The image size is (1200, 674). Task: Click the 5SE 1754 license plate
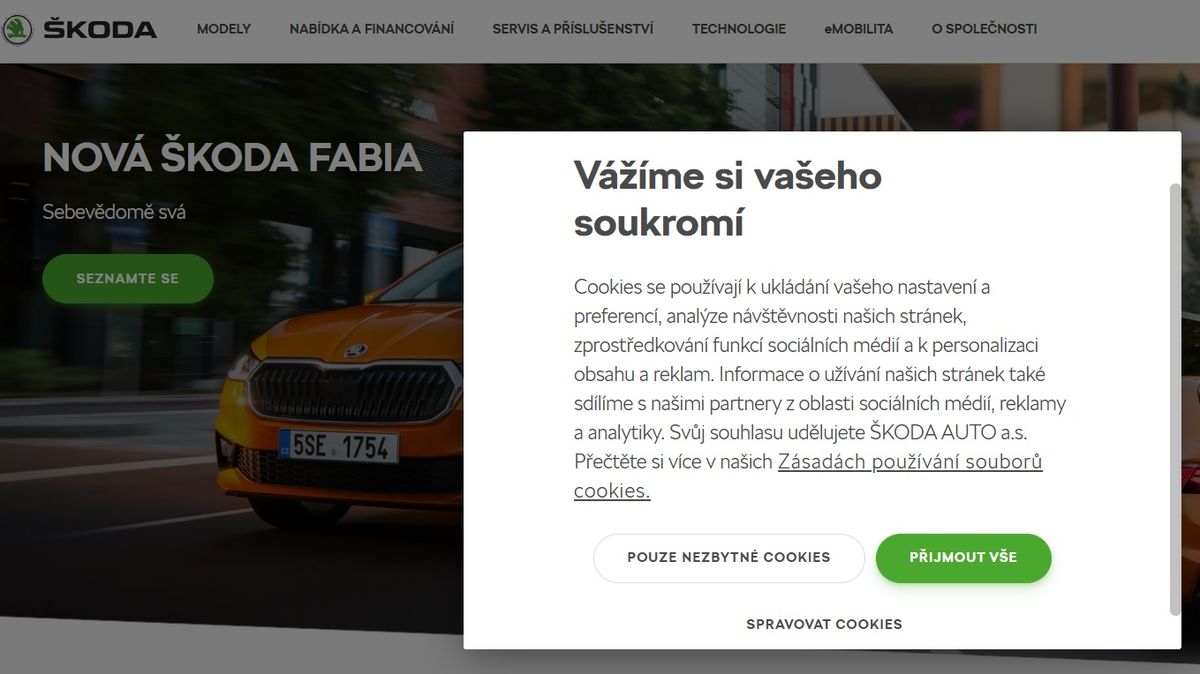pos(338,447)
